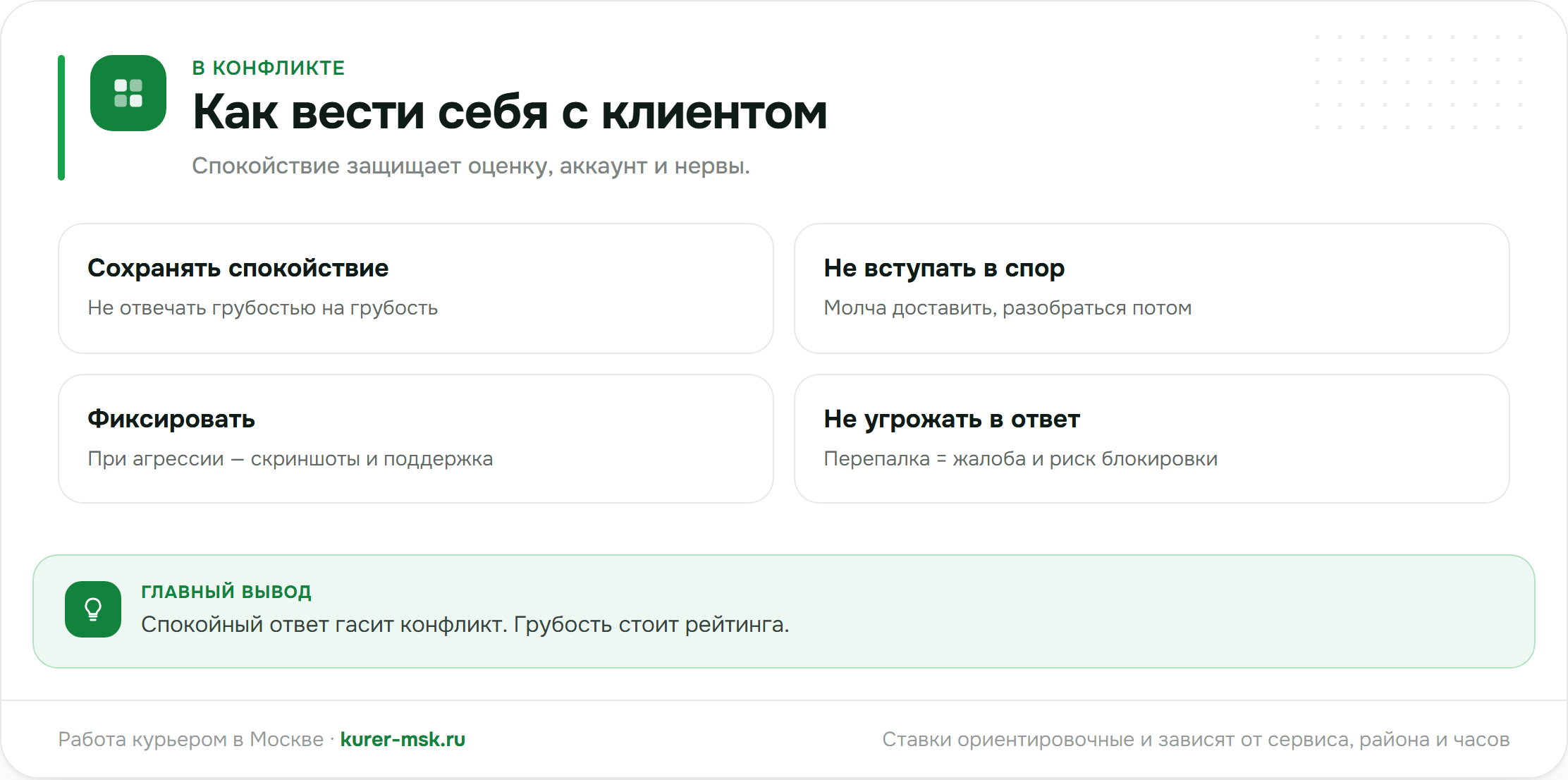The image size is (1568, 780).
Task: Click the lightbulb icon in the conclusion box
Action: (93, 609)
